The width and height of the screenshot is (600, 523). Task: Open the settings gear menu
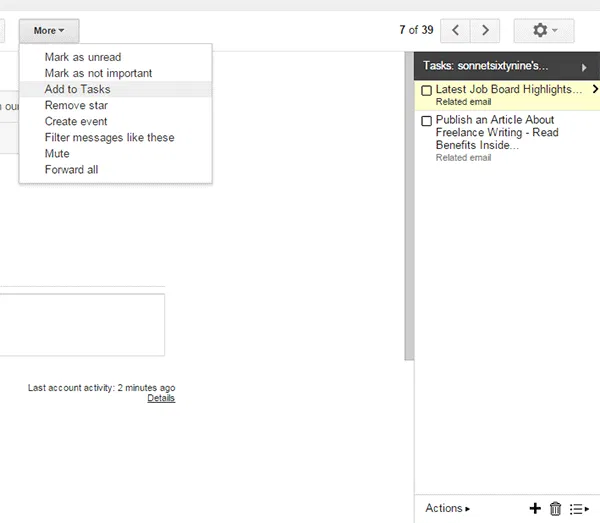coord(543,31)
